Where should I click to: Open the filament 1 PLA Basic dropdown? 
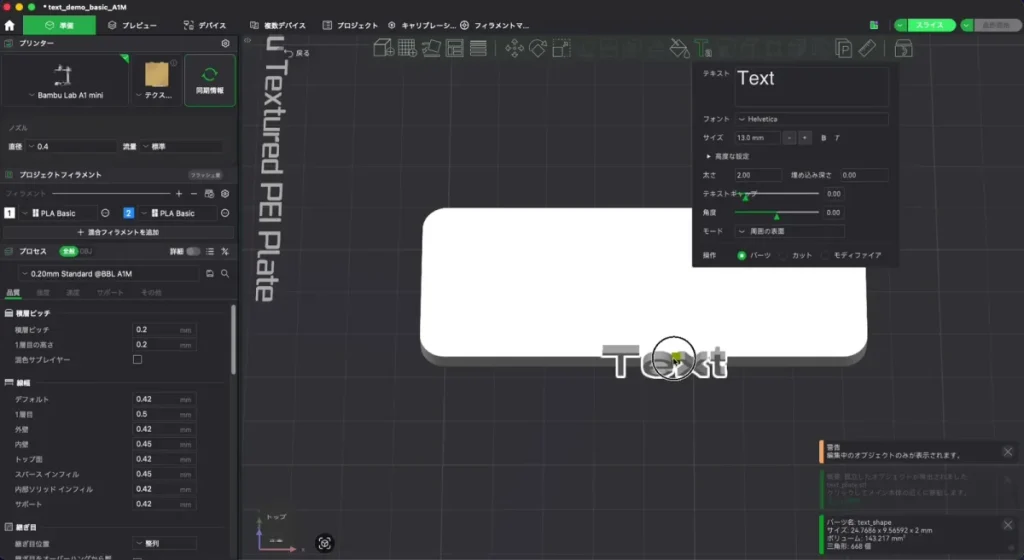[59, 213]
